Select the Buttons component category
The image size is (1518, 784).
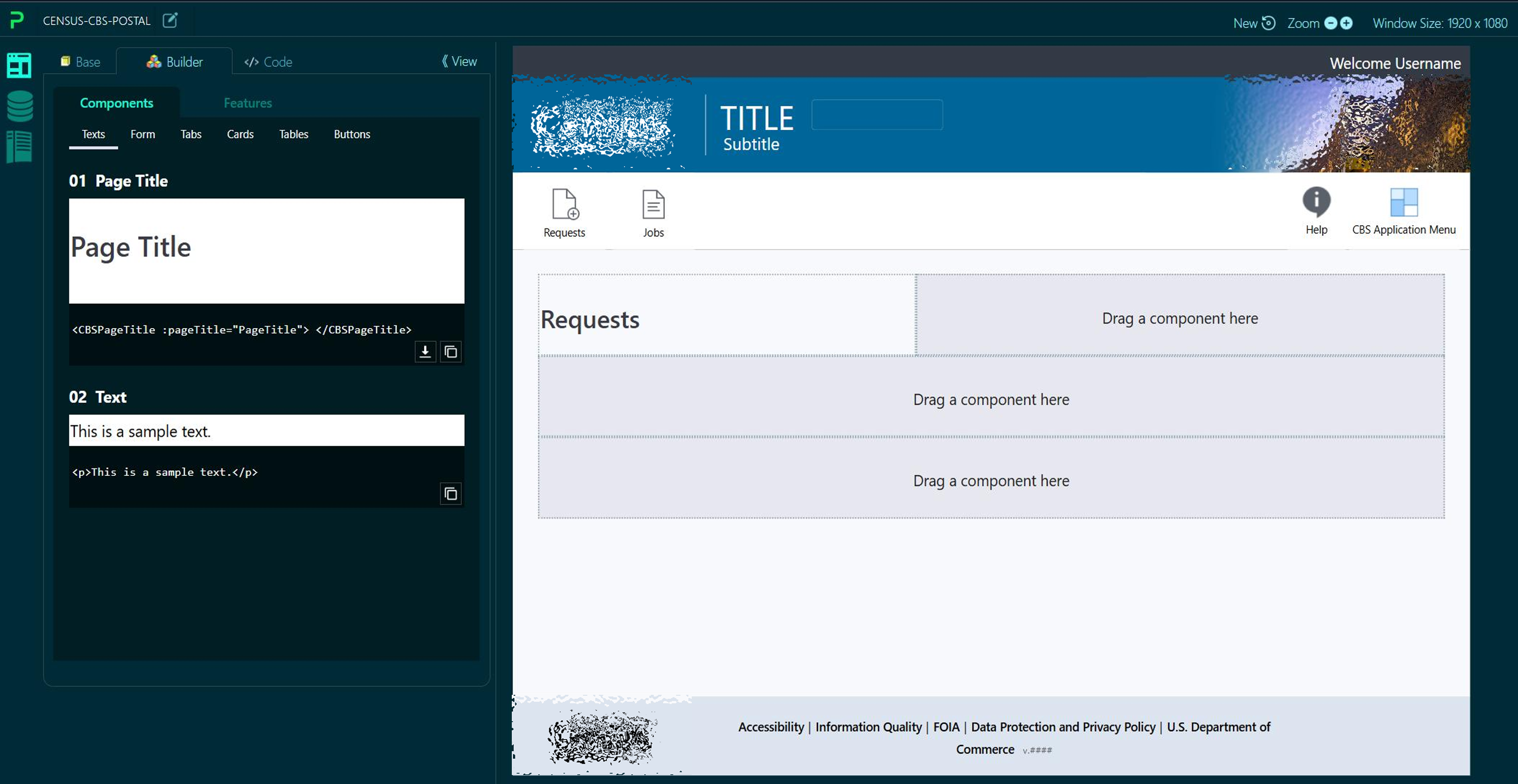click(352, 135)
